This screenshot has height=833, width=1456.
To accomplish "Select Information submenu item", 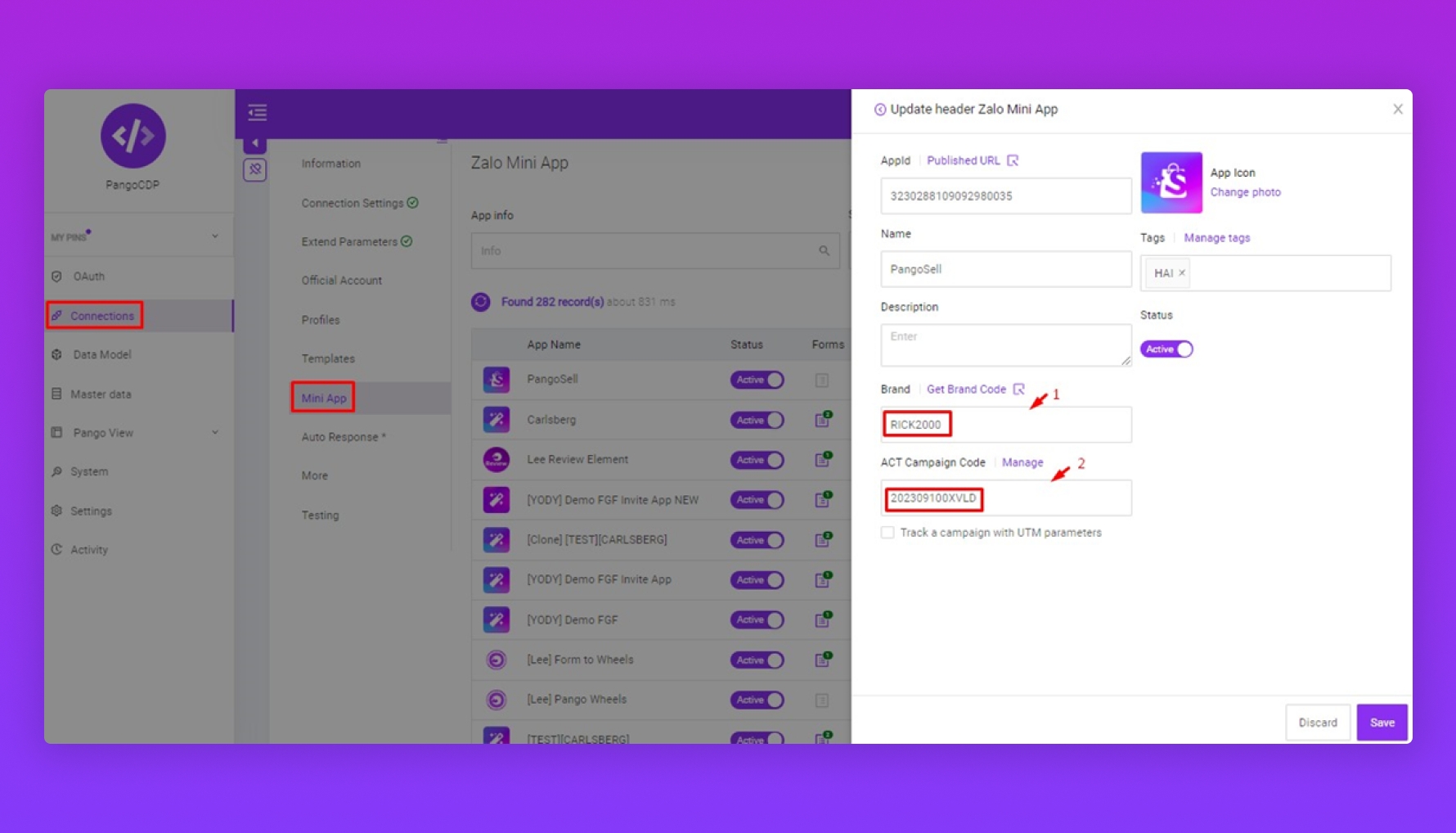I will click(330, 164).
